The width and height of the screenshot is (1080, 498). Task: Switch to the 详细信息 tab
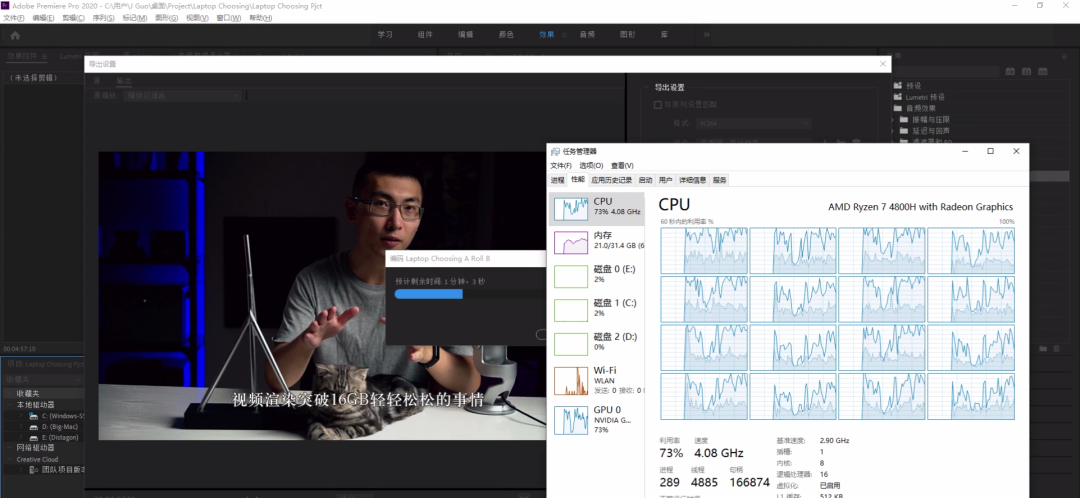[x=693, y=180]
